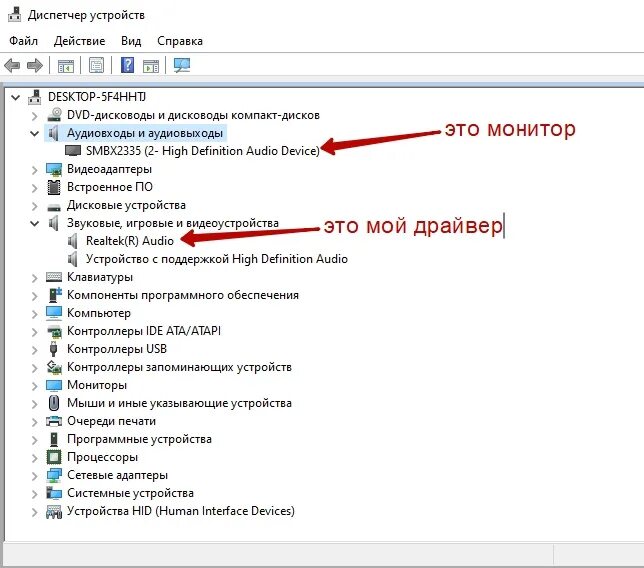Expand the DVD-дисководы category arrow
This screenshot has height=568, width=644.
coord(35,116)
